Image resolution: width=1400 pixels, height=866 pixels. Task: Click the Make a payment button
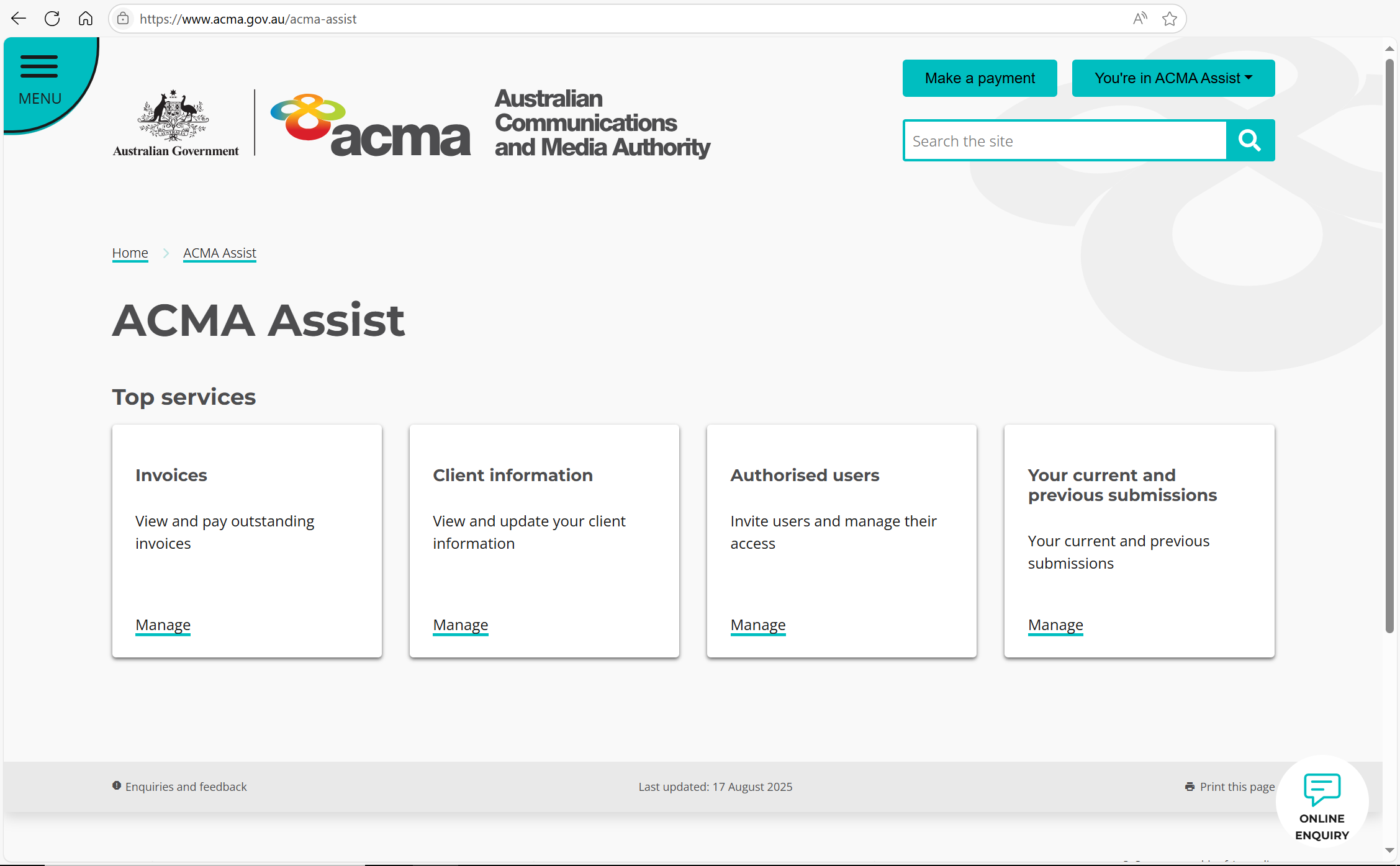[980, 78]
